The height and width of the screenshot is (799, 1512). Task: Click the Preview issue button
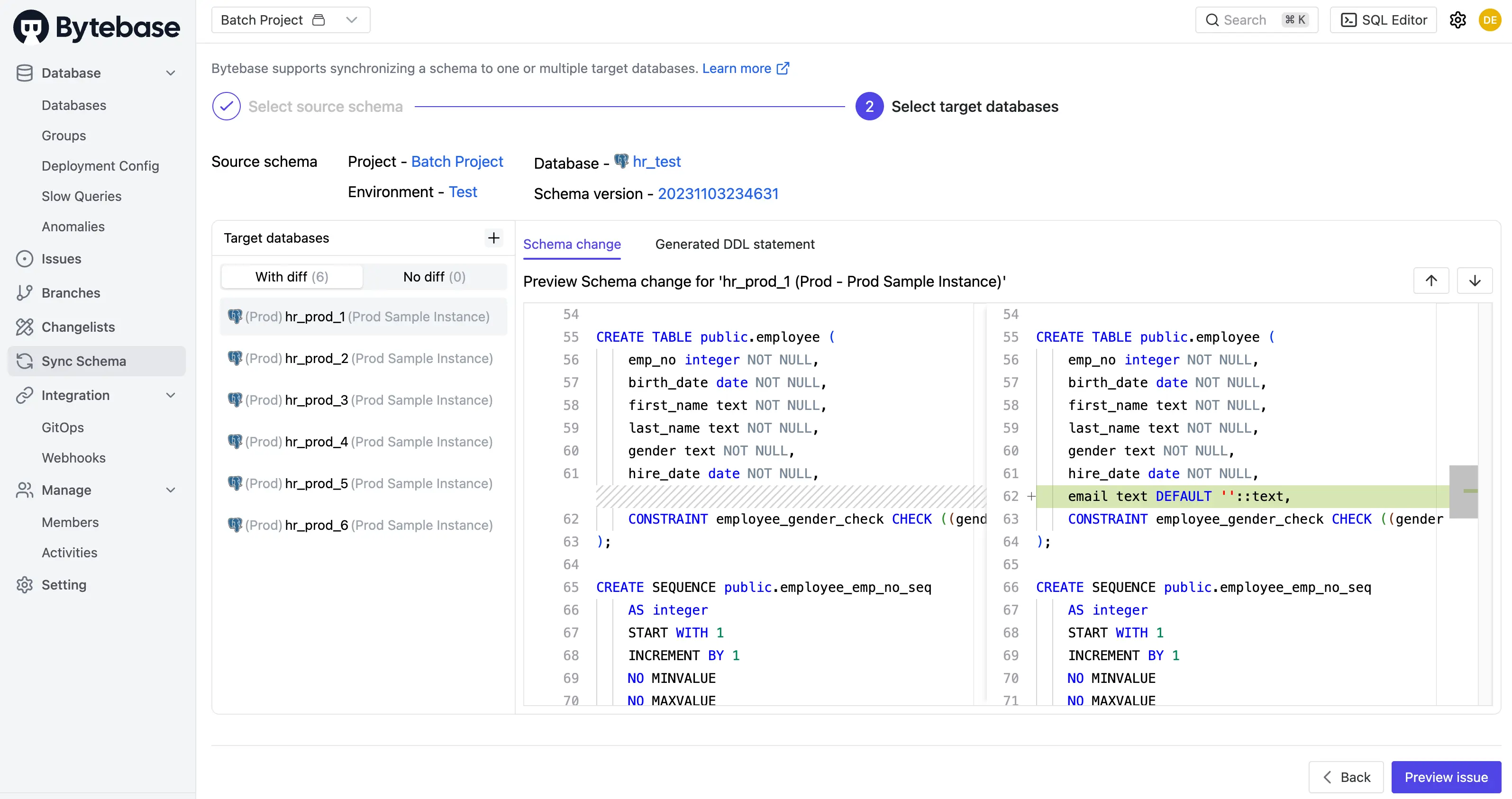(x=1446, y=777)
